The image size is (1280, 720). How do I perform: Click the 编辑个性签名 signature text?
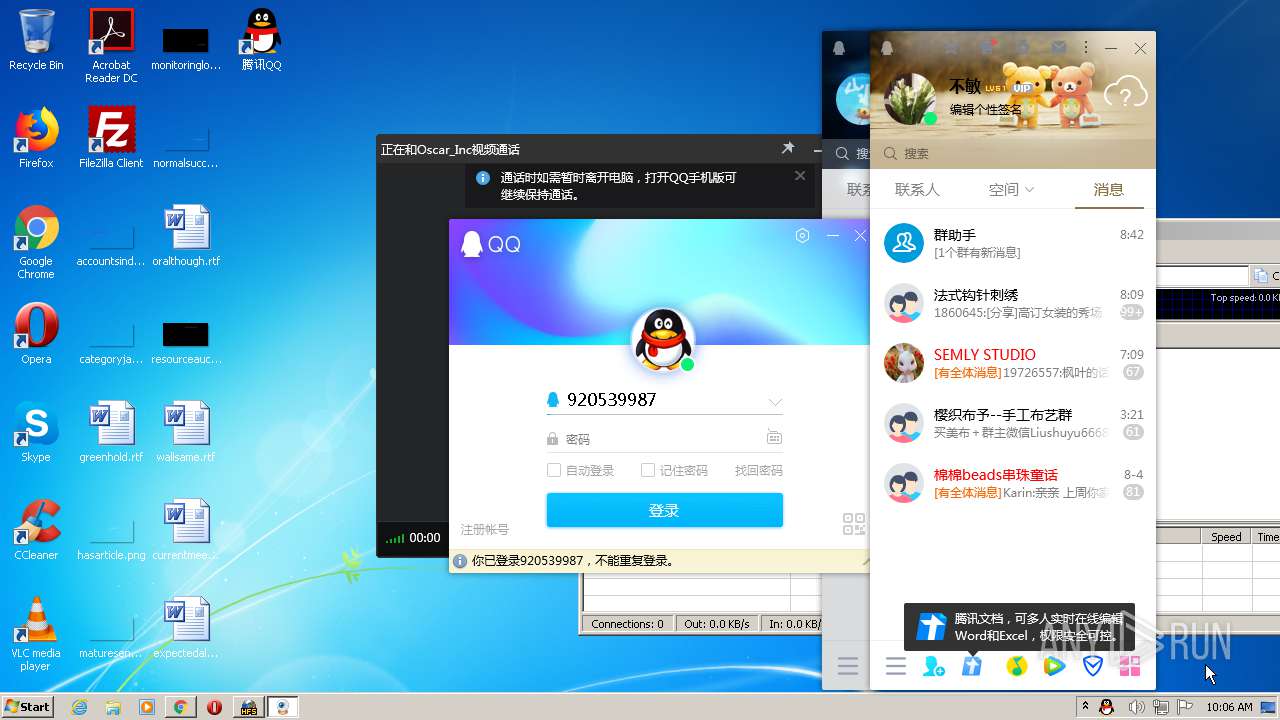point(986,109)
